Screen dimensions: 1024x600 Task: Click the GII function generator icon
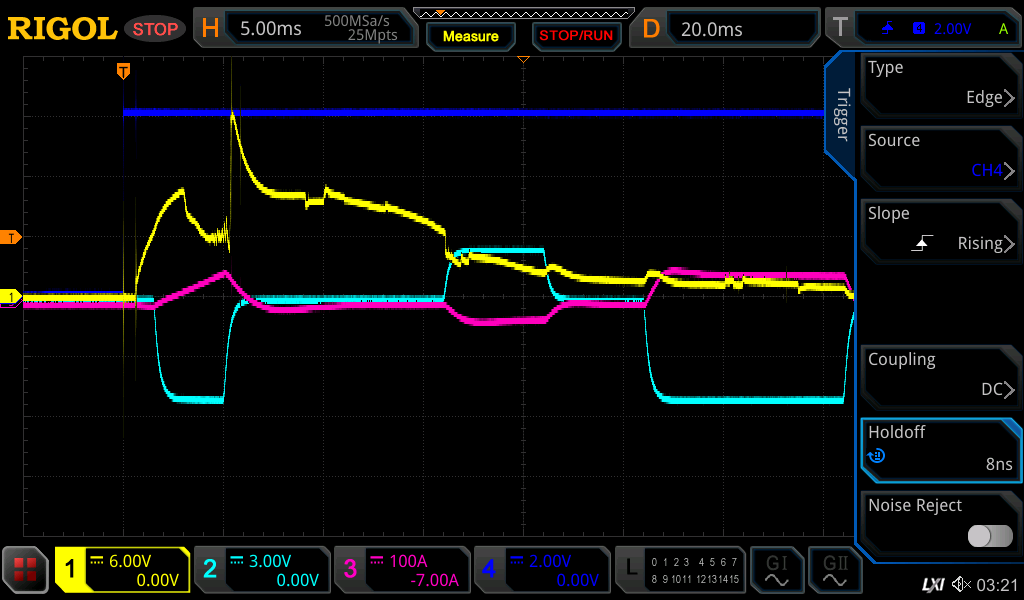pos(834,571)
